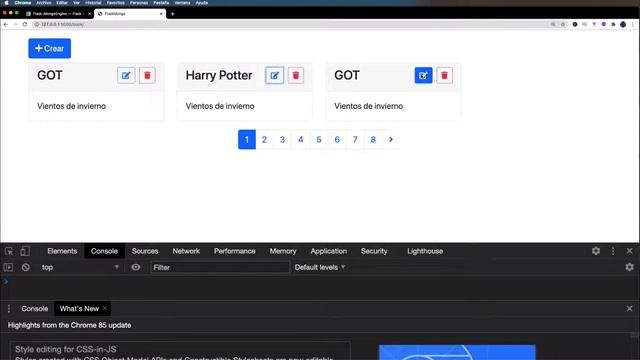Screen dimensions: 640x360
Task: Open the Memory tab
Action: coord(283,251)
